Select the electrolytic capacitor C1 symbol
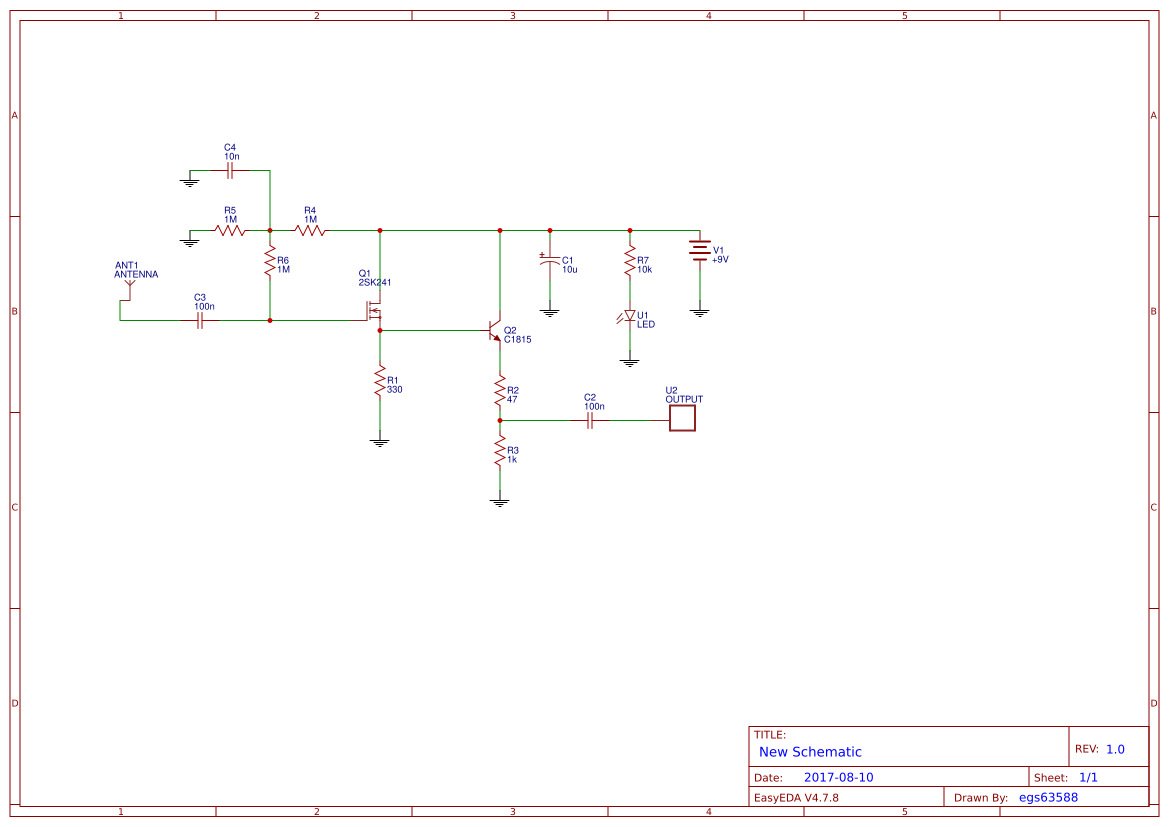 click(548, 263)
